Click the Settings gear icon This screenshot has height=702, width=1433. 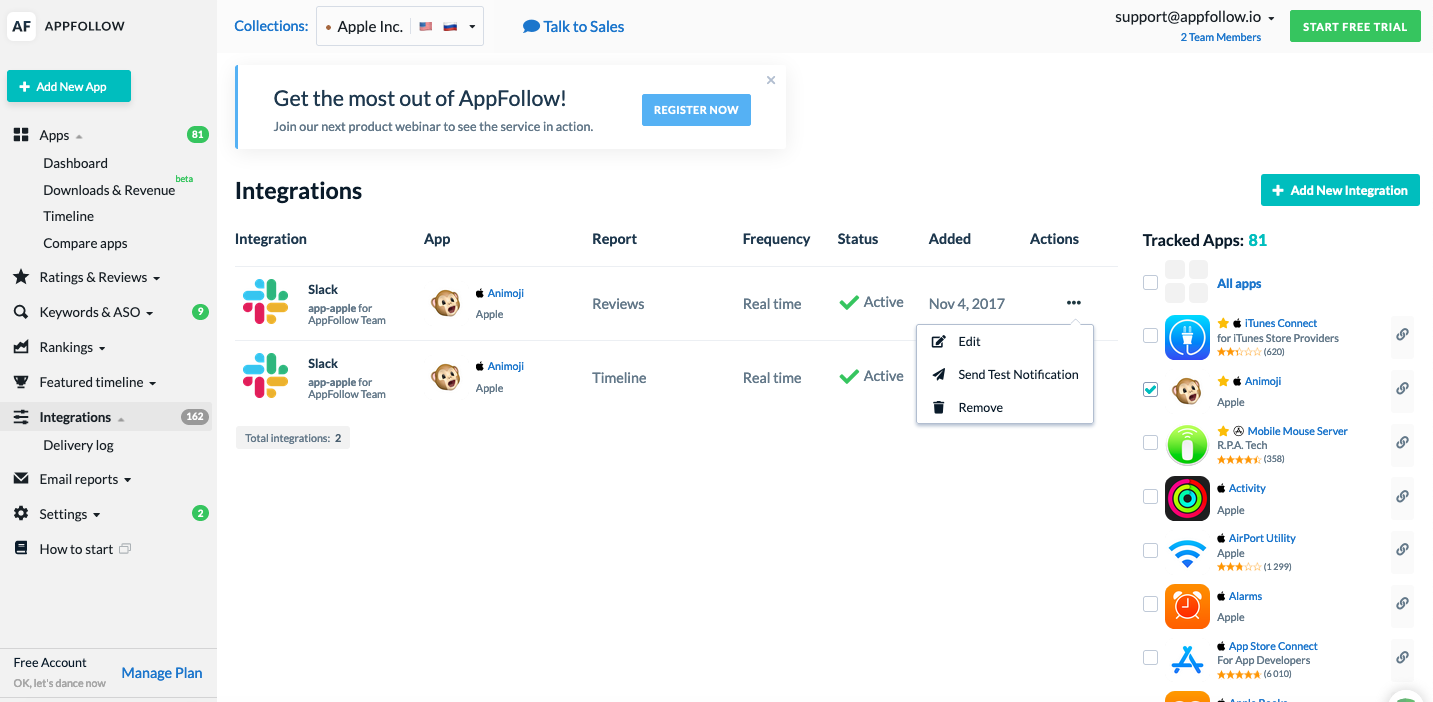coord(21,514)
